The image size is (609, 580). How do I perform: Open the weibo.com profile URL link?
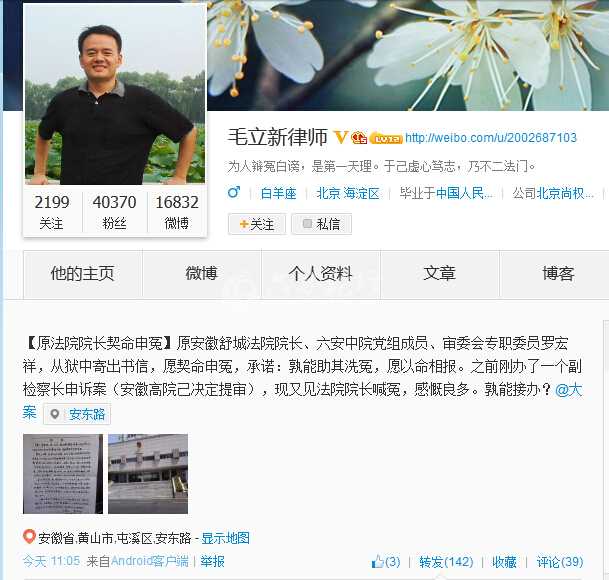pyautogui.click(x=491, y=138)
